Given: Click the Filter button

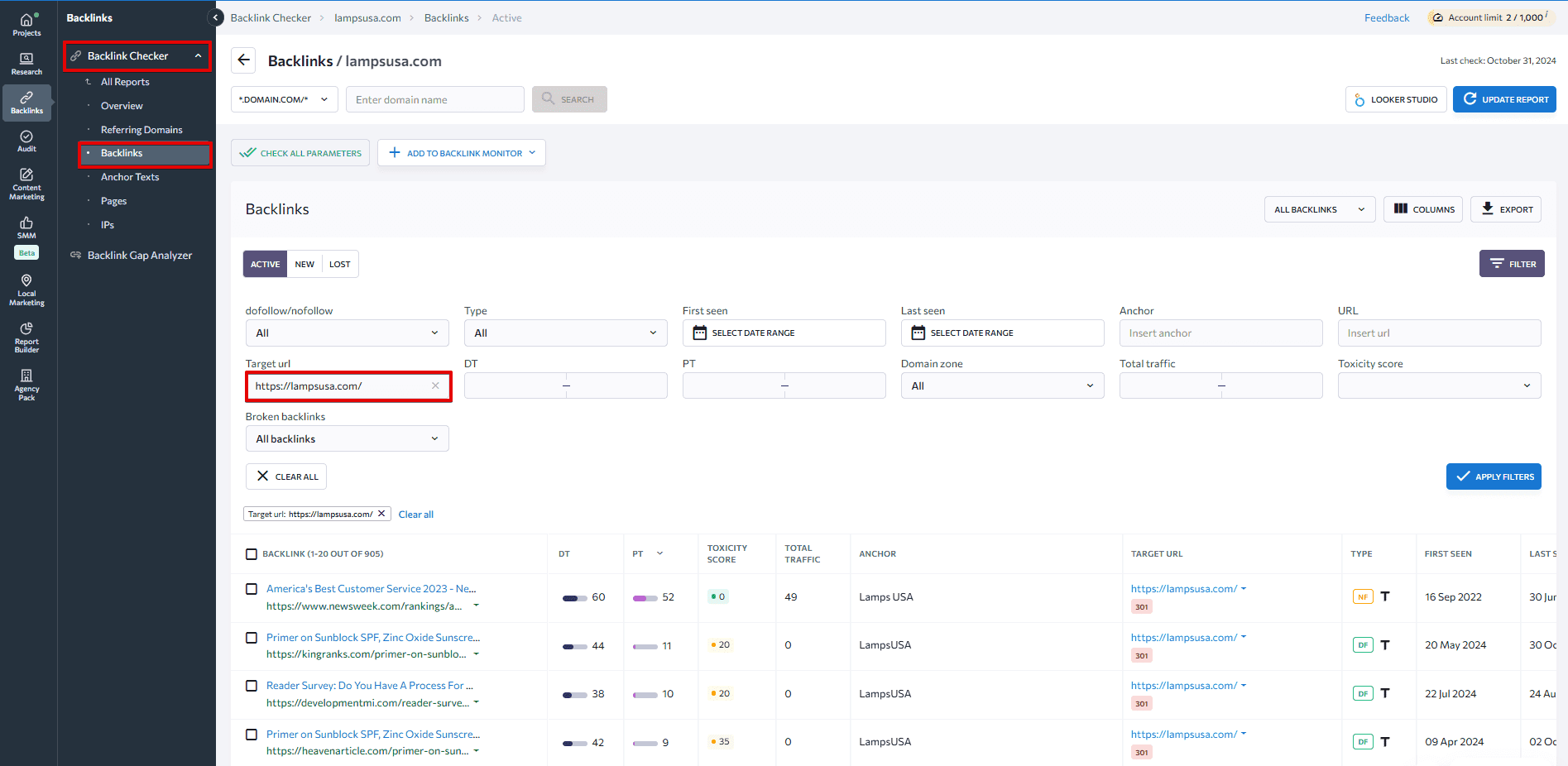Looking at the screenshot, I should click(1512, 264).
